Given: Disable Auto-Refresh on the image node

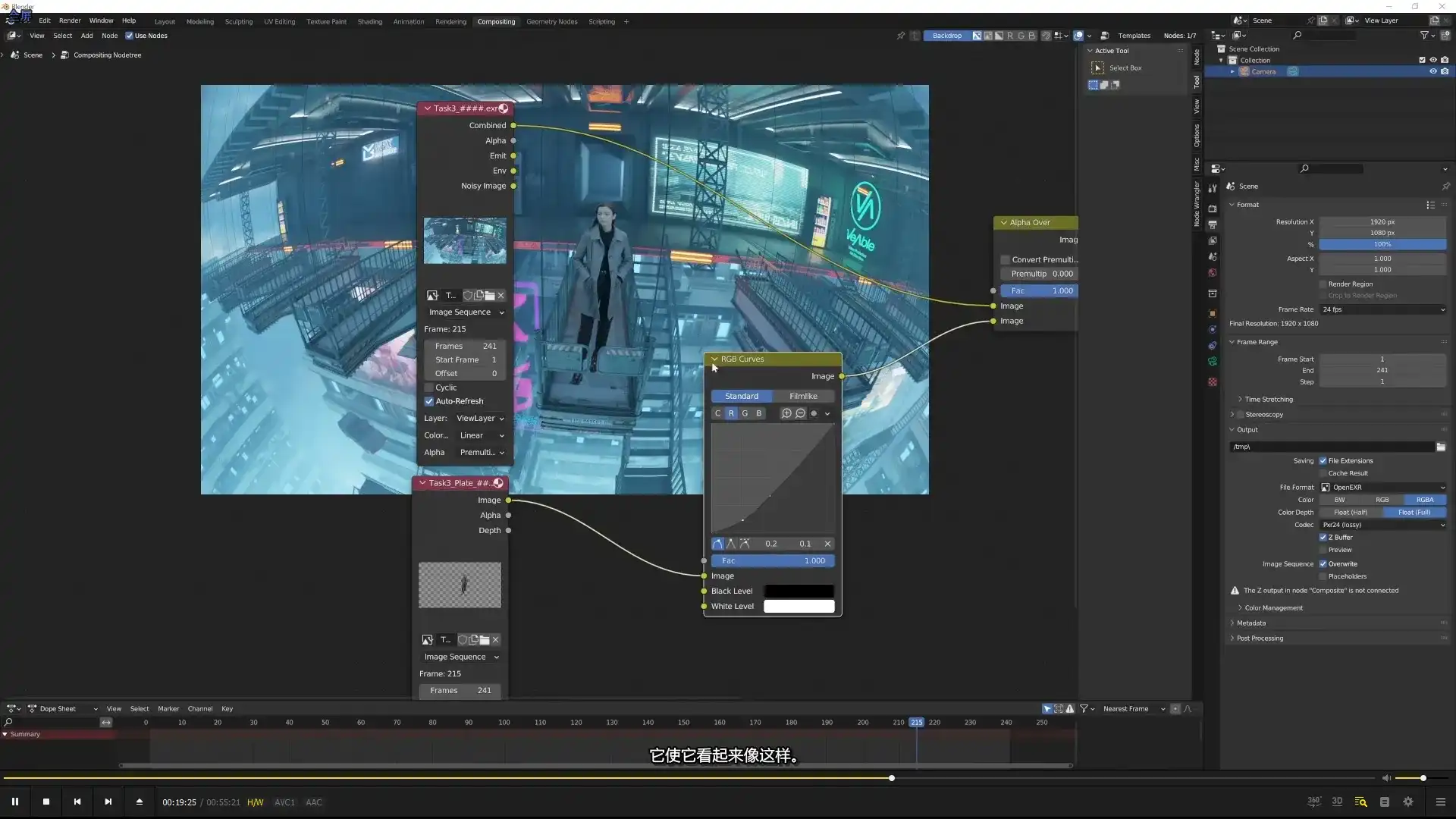Looking at the screenshot, I should tap(430, 401).
